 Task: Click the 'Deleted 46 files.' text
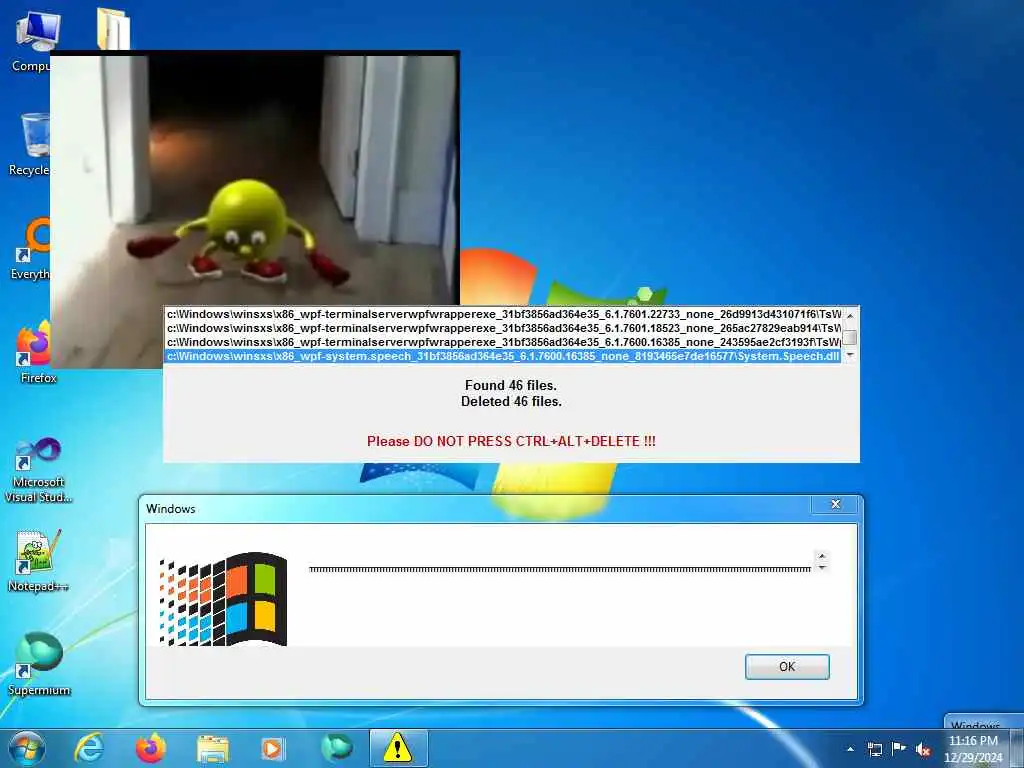pyautogui.click(x=511, y=402)
